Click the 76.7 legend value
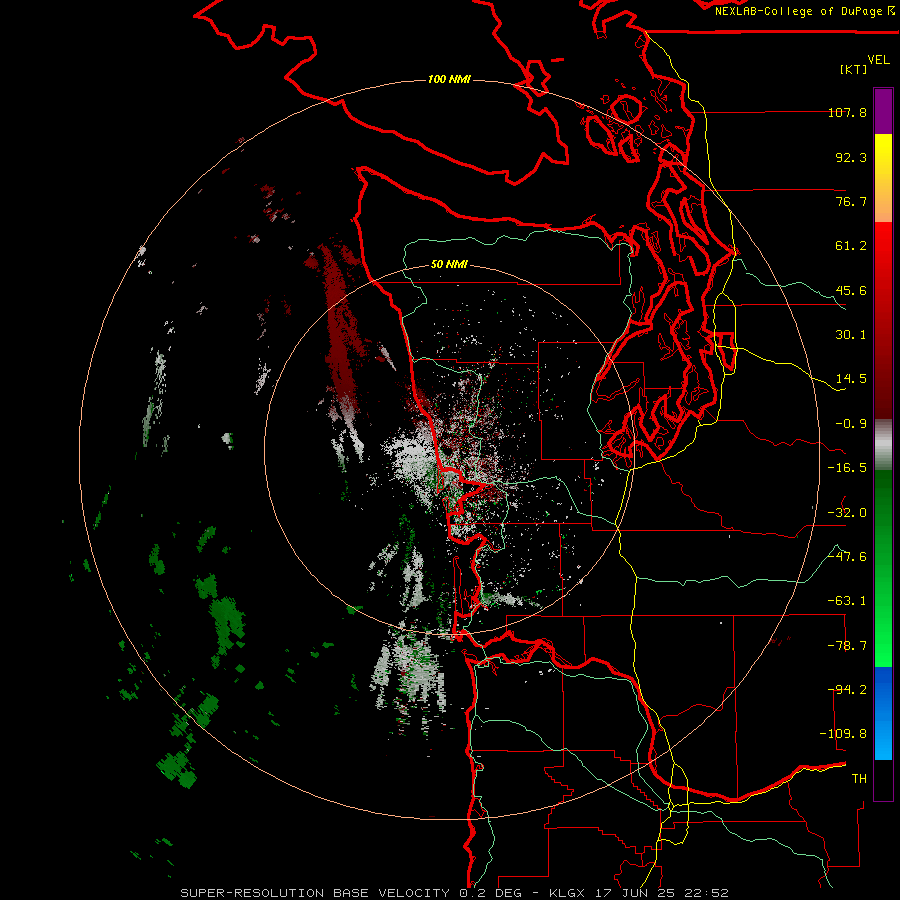 tap(851, 201)
